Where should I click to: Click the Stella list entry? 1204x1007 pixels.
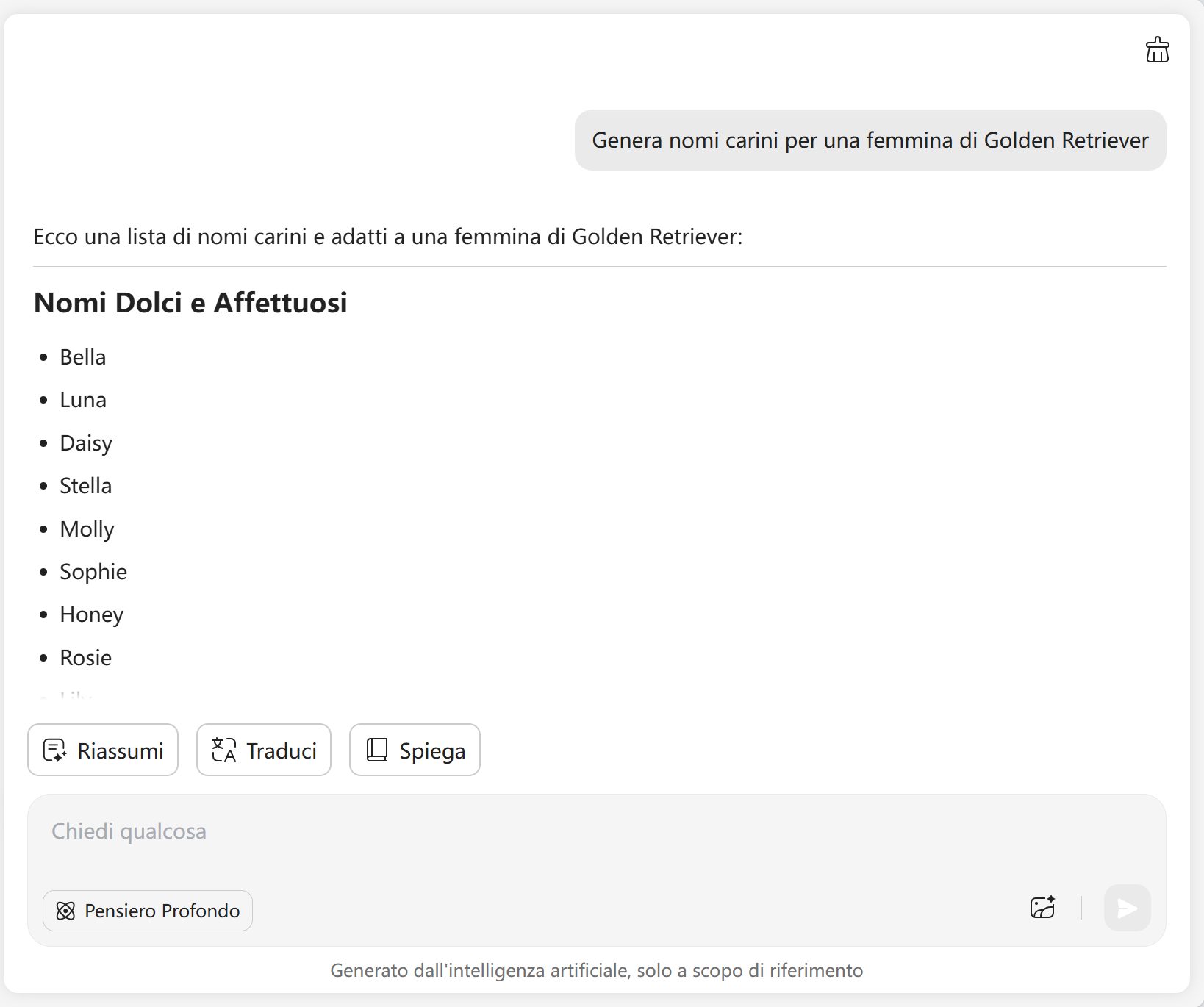tap(86, 486)
